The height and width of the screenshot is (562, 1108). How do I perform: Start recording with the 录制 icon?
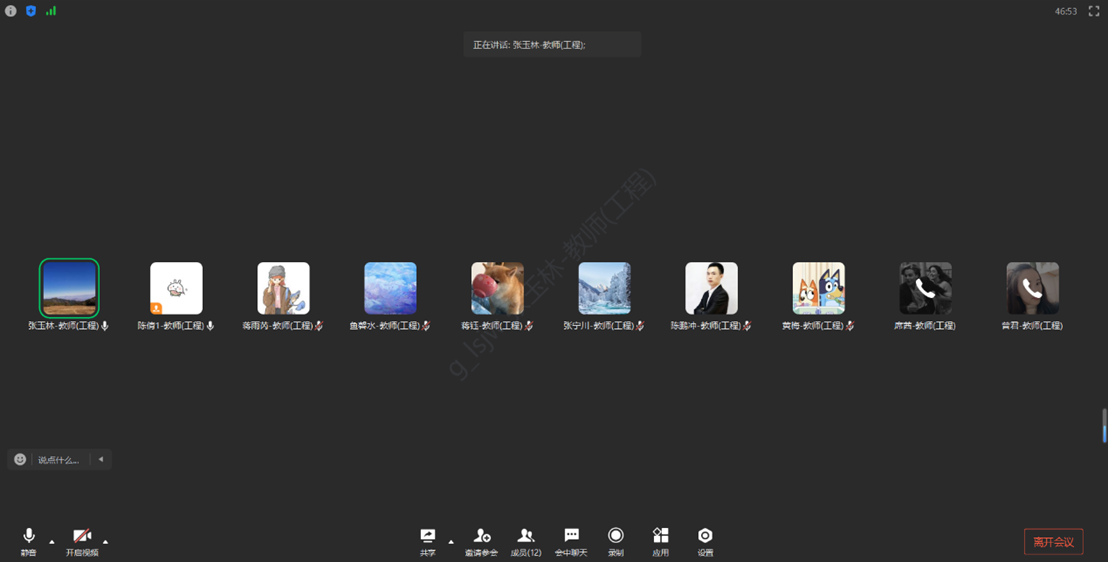(x=616, y=537)
